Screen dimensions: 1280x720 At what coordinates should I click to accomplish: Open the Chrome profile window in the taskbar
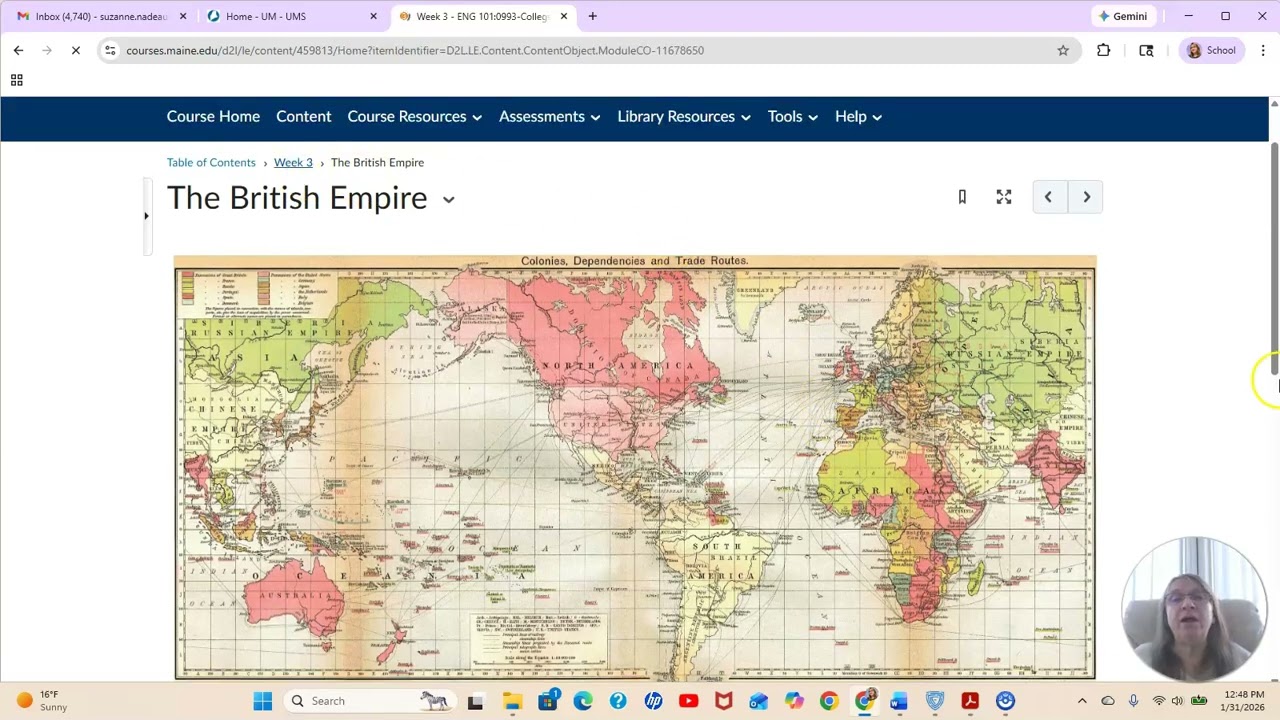864,701
